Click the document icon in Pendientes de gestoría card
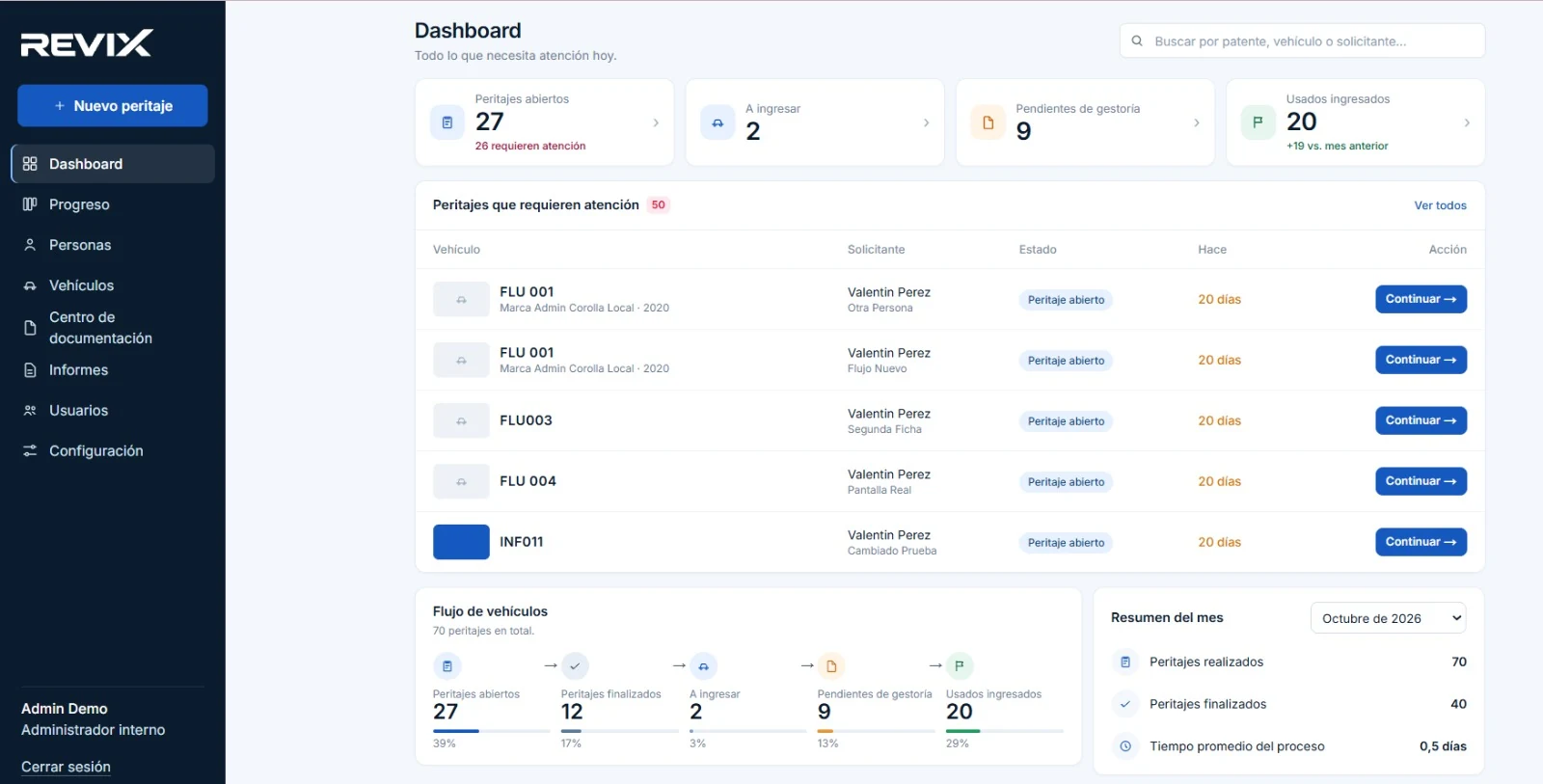The image size is (1543, 784). pyautogui.click(x=988, y=122)
